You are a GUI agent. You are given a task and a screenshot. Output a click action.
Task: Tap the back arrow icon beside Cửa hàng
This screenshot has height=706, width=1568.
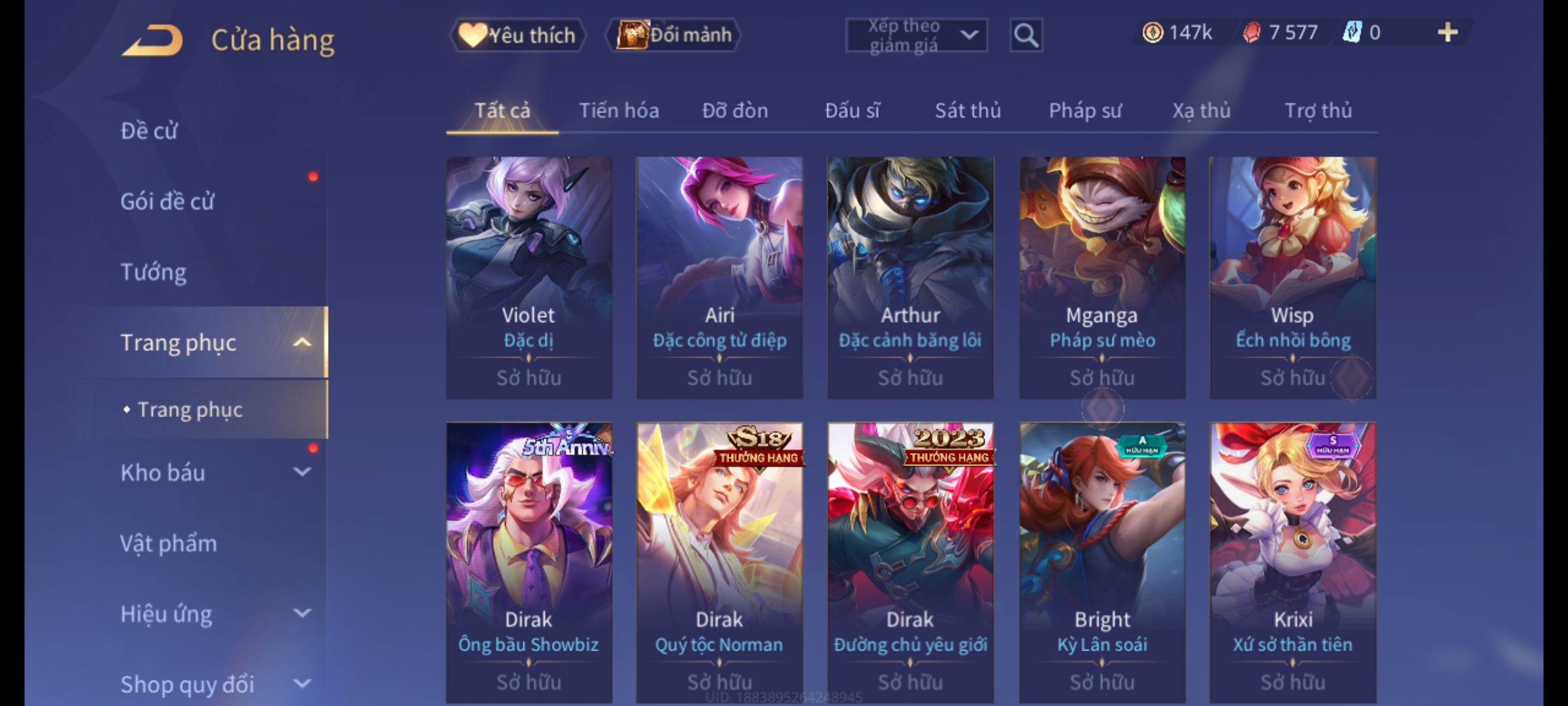coord(152,40)
